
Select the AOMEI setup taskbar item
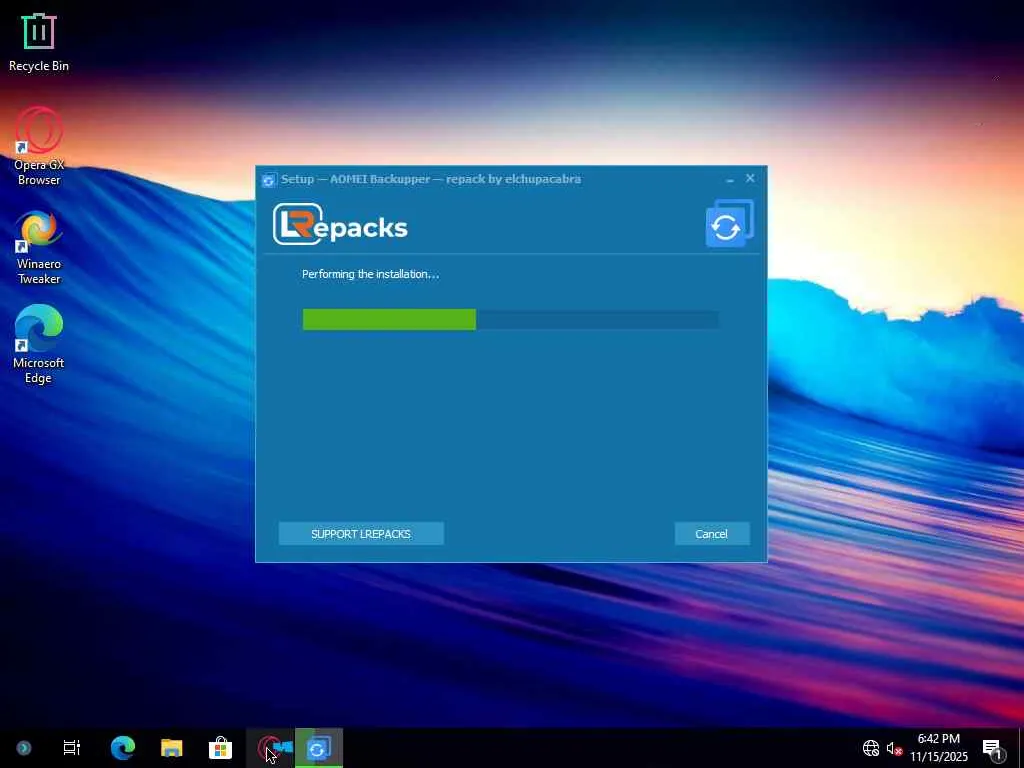point(319,748)
